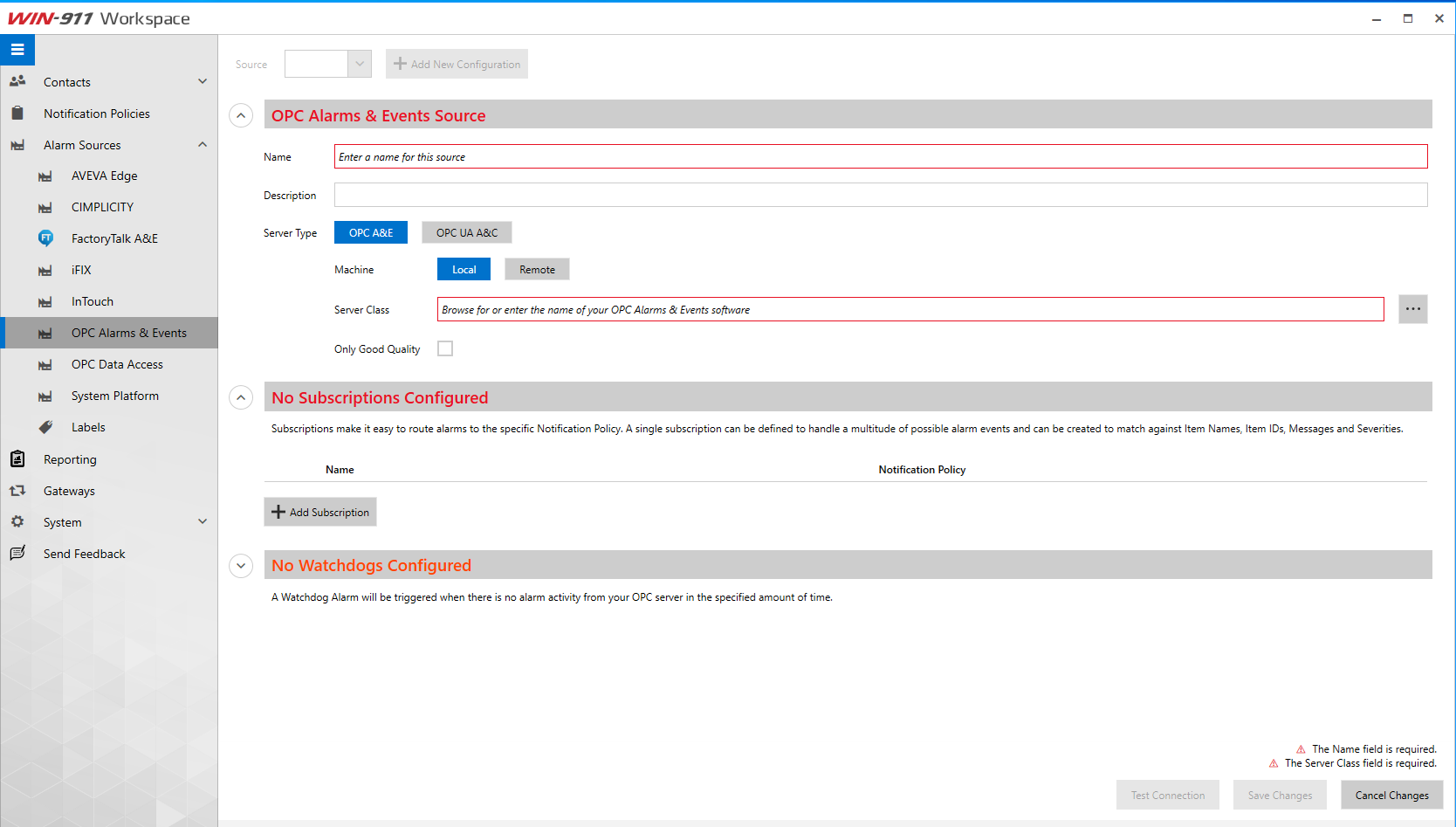Open OPC Alarms & Events in sidebar
Screen dimensions: 1456x827
[109, 333]
